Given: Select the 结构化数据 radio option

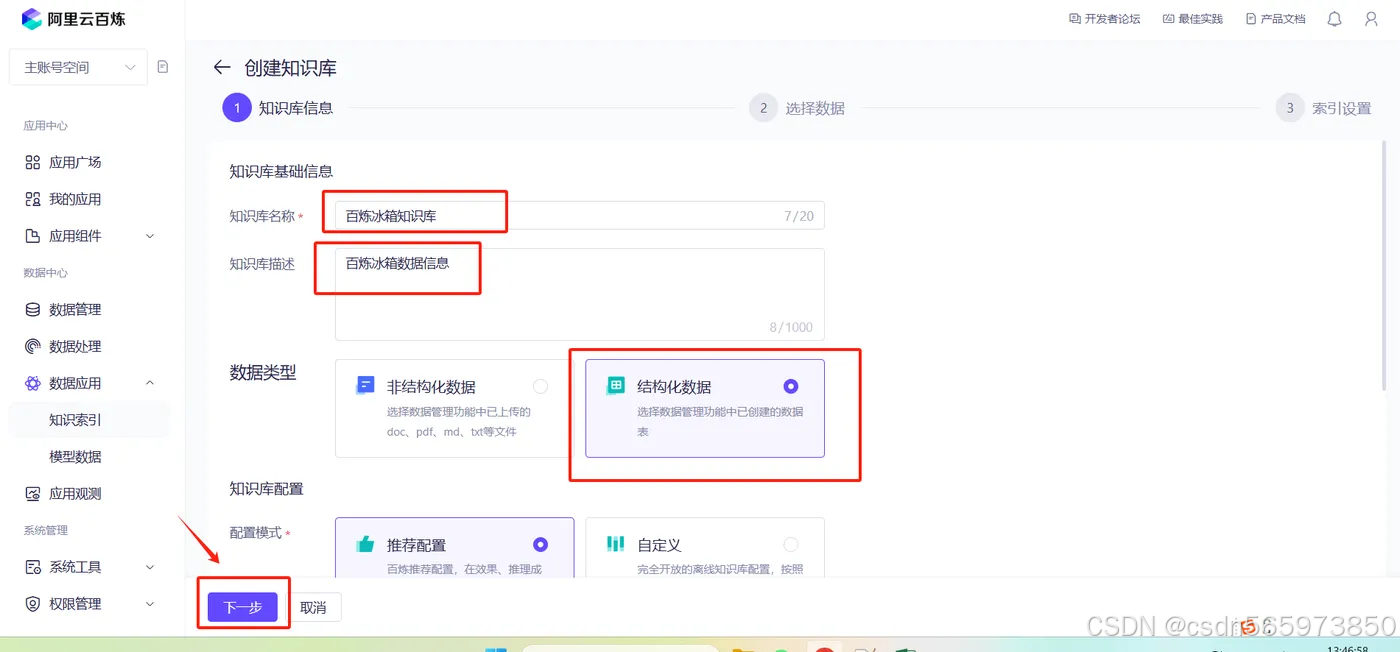Looking at the screenshot, I should click(x=791, y=385).
